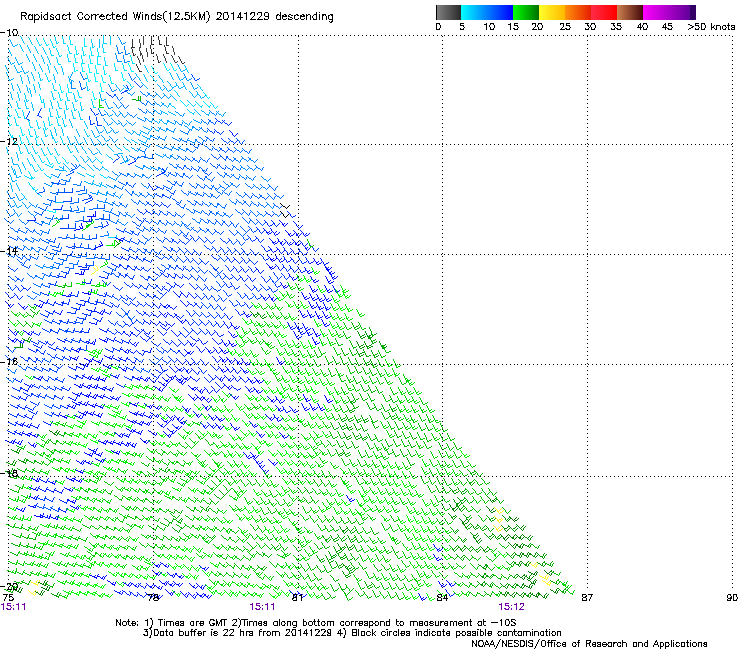740x650 pixels.
Task: Click the black wind barbs near top at -10
Action: click(x=156, y=52)
